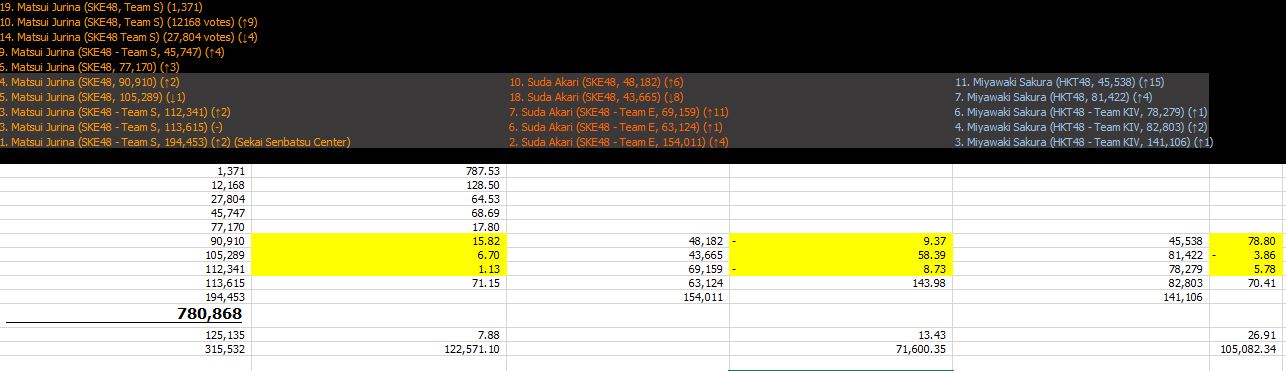Viewport: 1286px width, 371px height.
Task: Select the cell containing 1,371
Action: click(126, 172)
